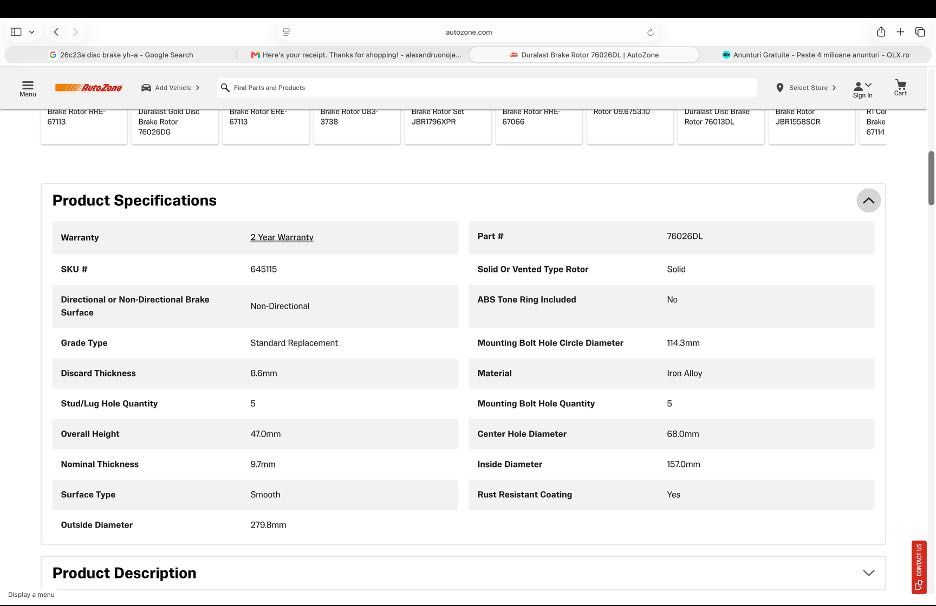Select the Duralast Brake Rotor AutoZone tab
Screen dimensions: 936x606
(584, 55)
